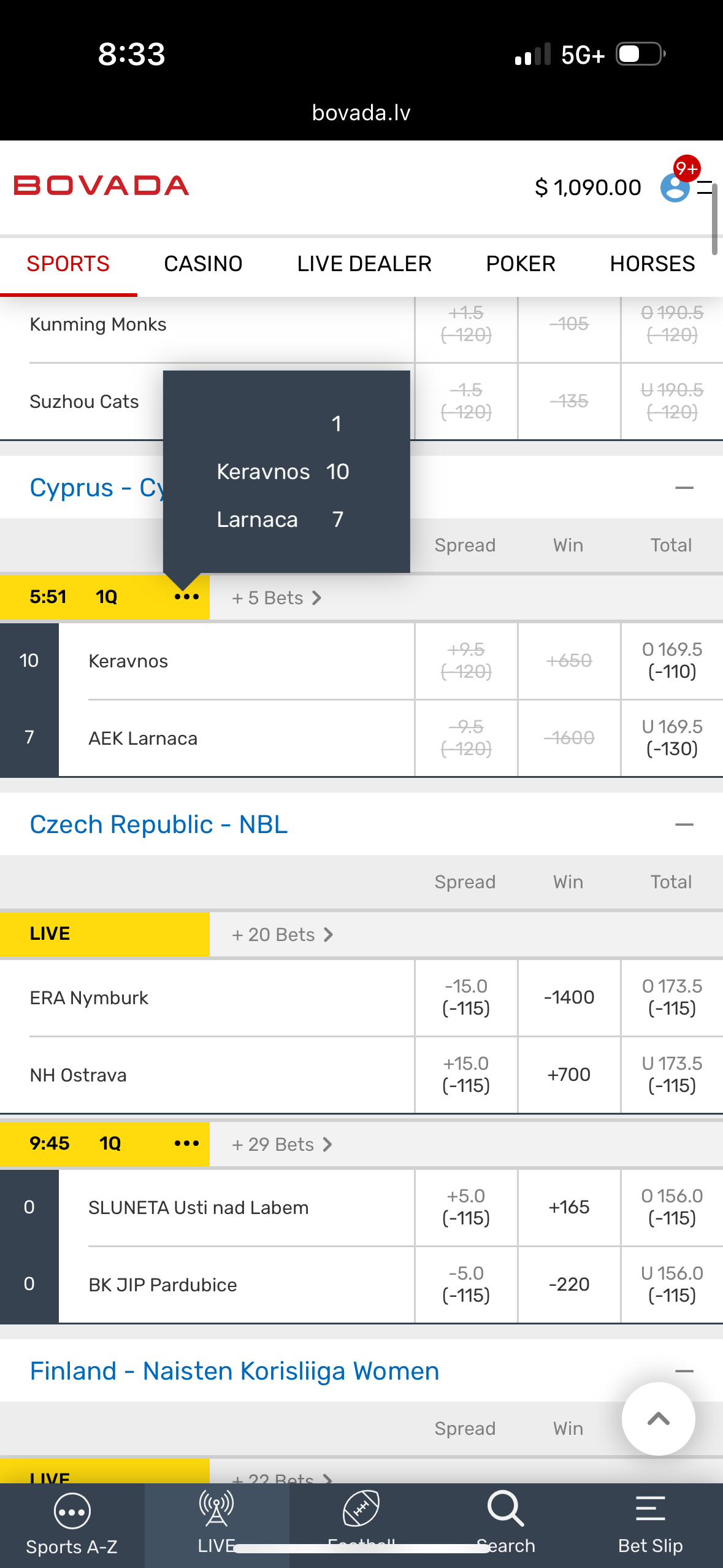Switch to the CASINO tab
Screen dimensions: 723x1568
(x=203, y=264)
